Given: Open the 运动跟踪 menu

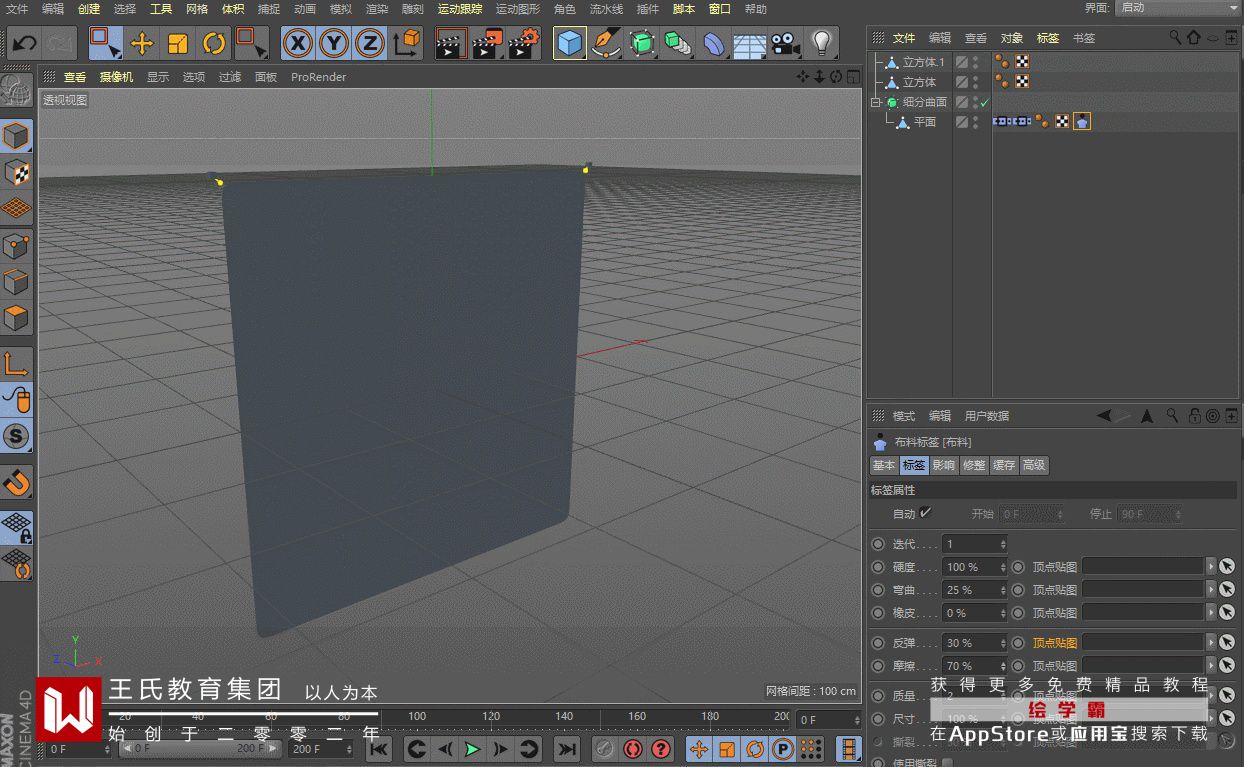Looking at the screenshot, I should [460, 9].
